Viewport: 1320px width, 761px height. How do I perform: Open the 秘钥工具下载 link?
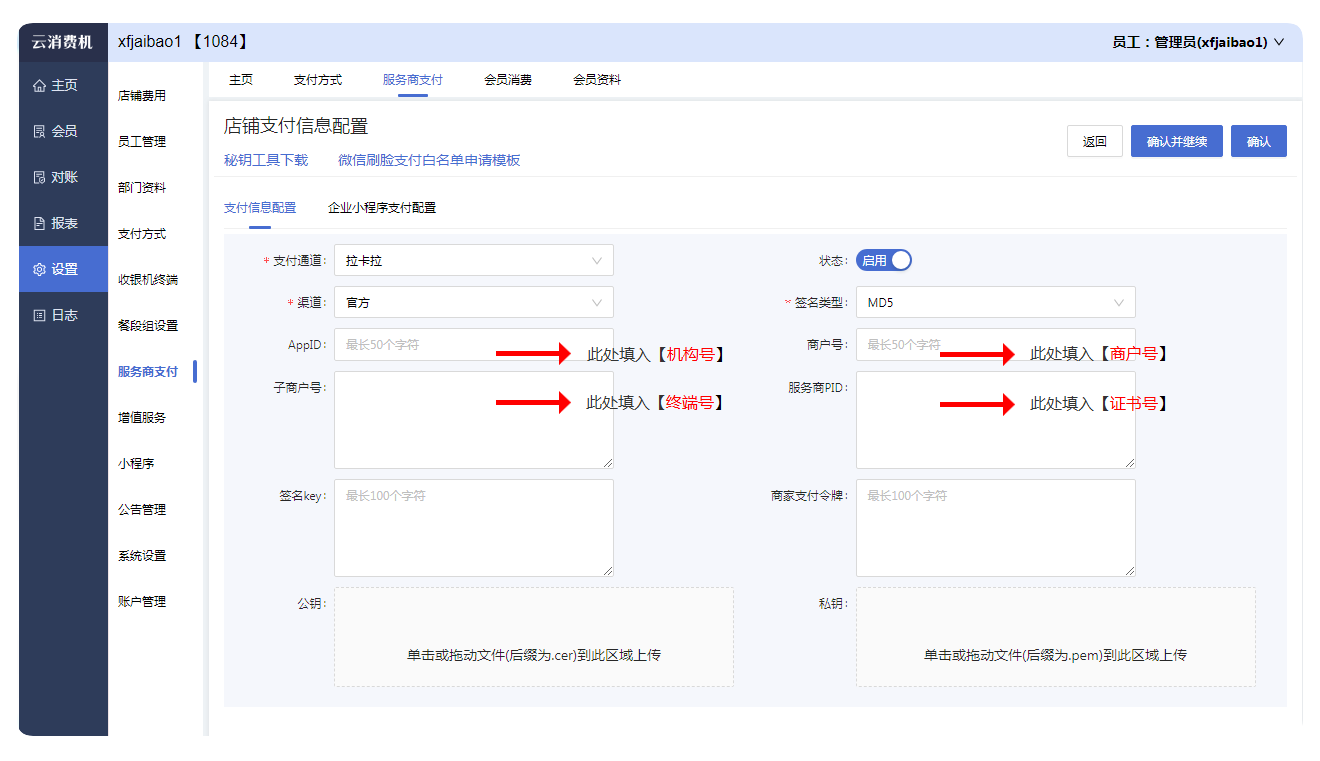pyautogui.click(x=266, y=160)
